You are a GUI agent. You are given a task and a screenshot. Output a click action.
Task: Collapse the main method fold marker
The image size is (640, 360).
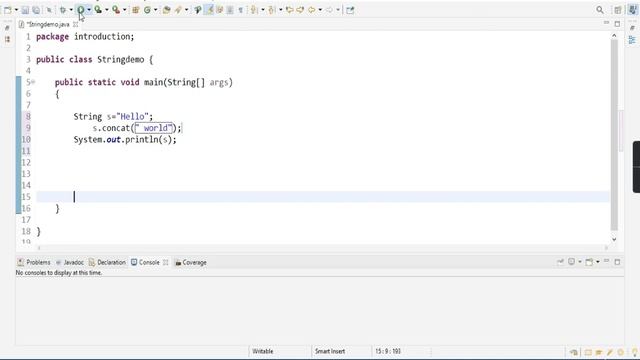(x=33, y=82)
